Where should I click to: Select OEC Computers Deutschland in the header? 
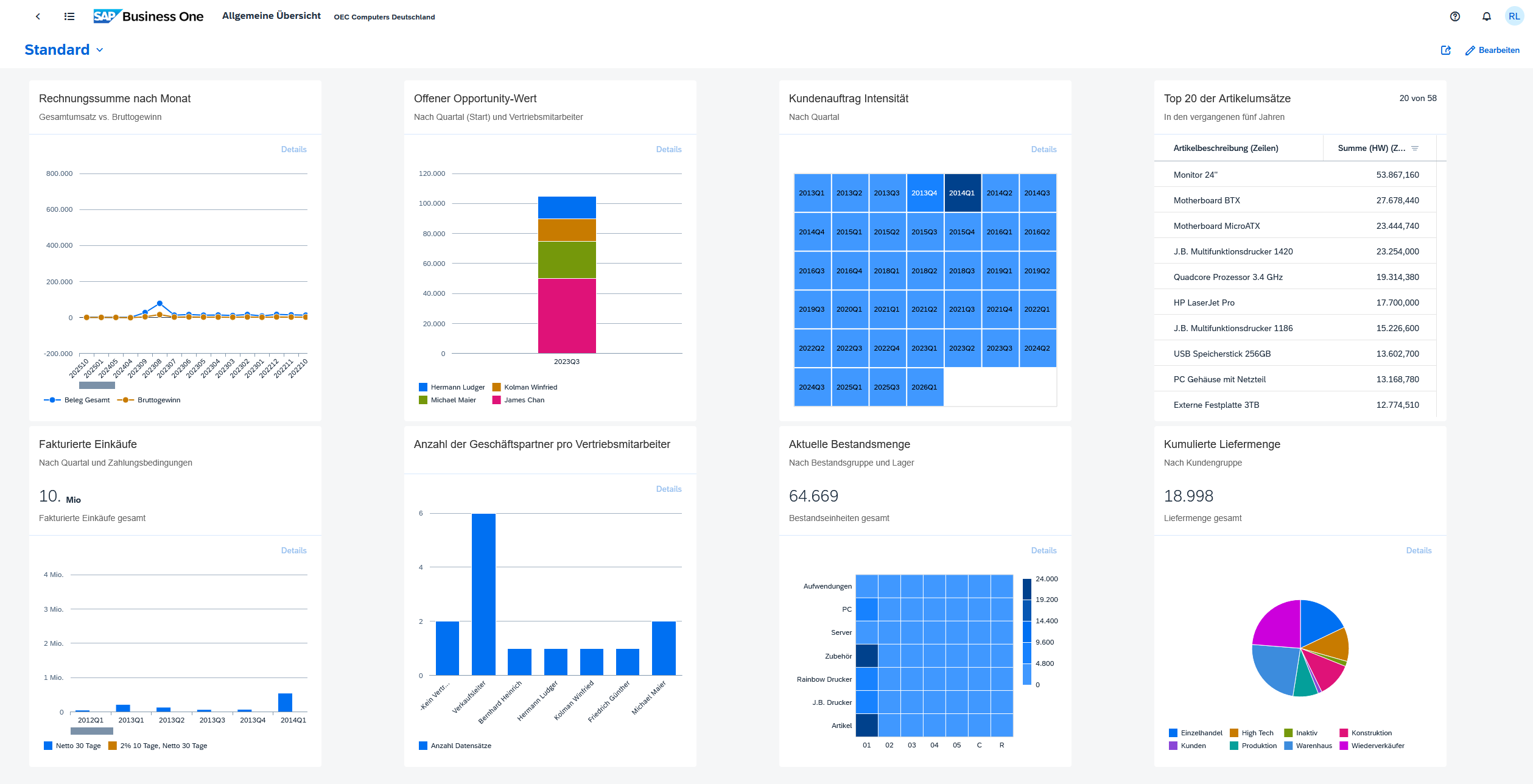click(x=384, y=16)
